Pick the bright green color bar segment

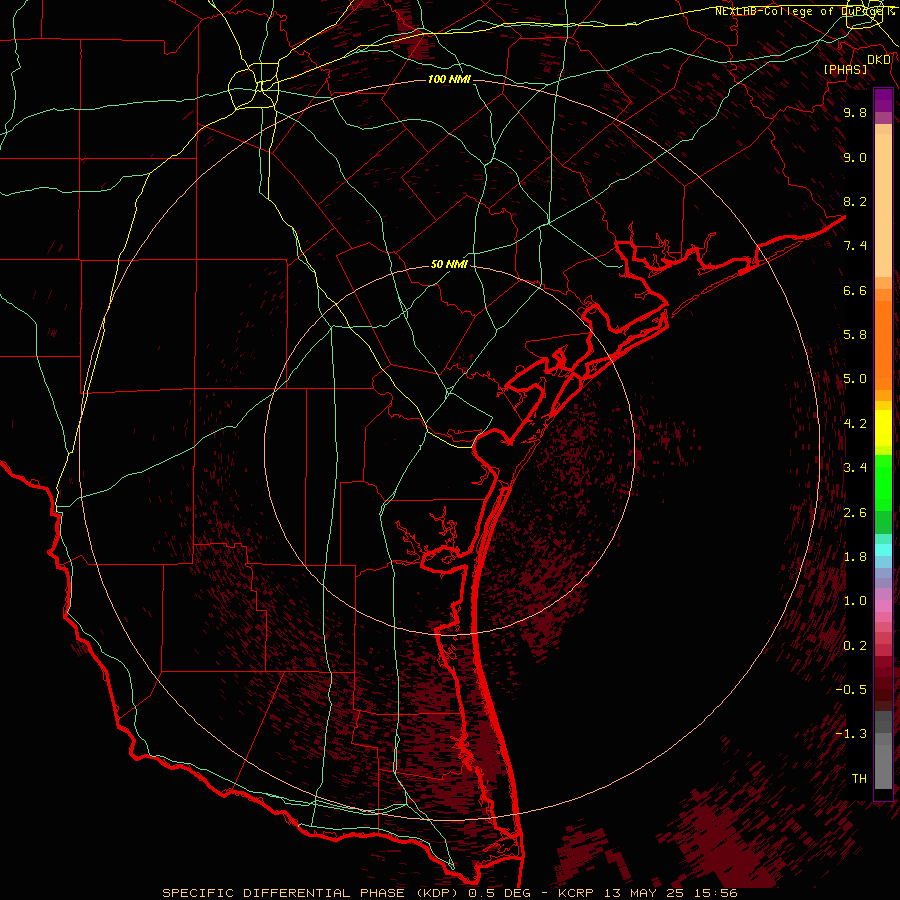click(x=883, y=483)
